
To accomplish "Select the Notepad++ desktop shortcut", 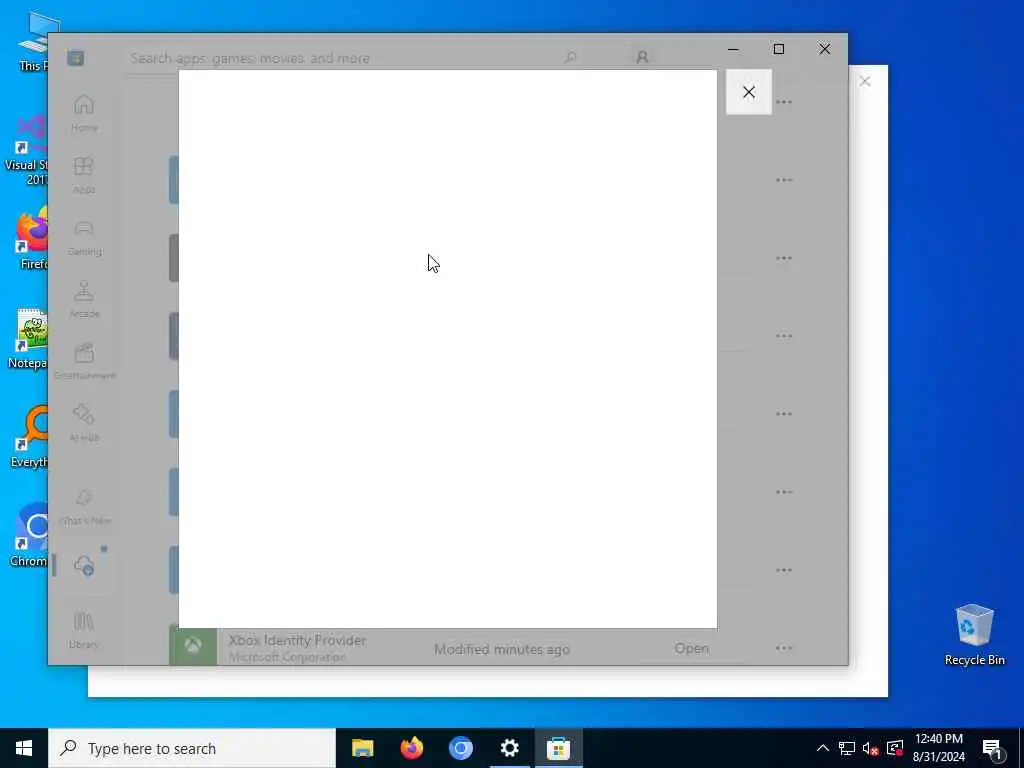I will click(x=29, y=337).
